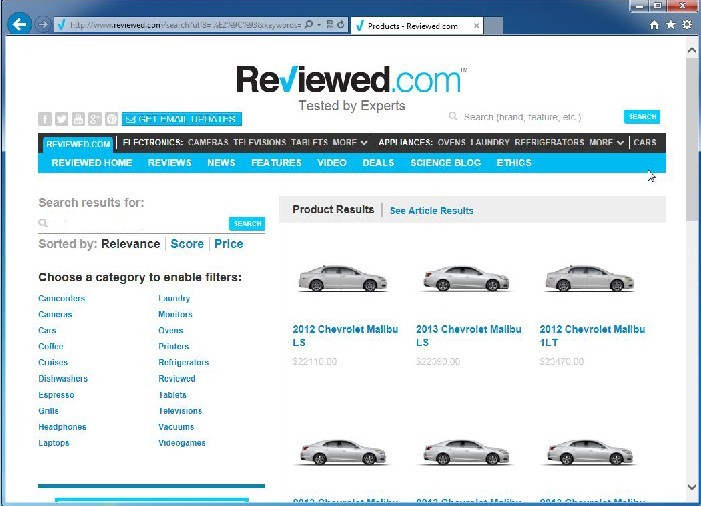Open Cameras in the Electronics menu
This screenshot has height=506, width=701.
tap(208, 142)
